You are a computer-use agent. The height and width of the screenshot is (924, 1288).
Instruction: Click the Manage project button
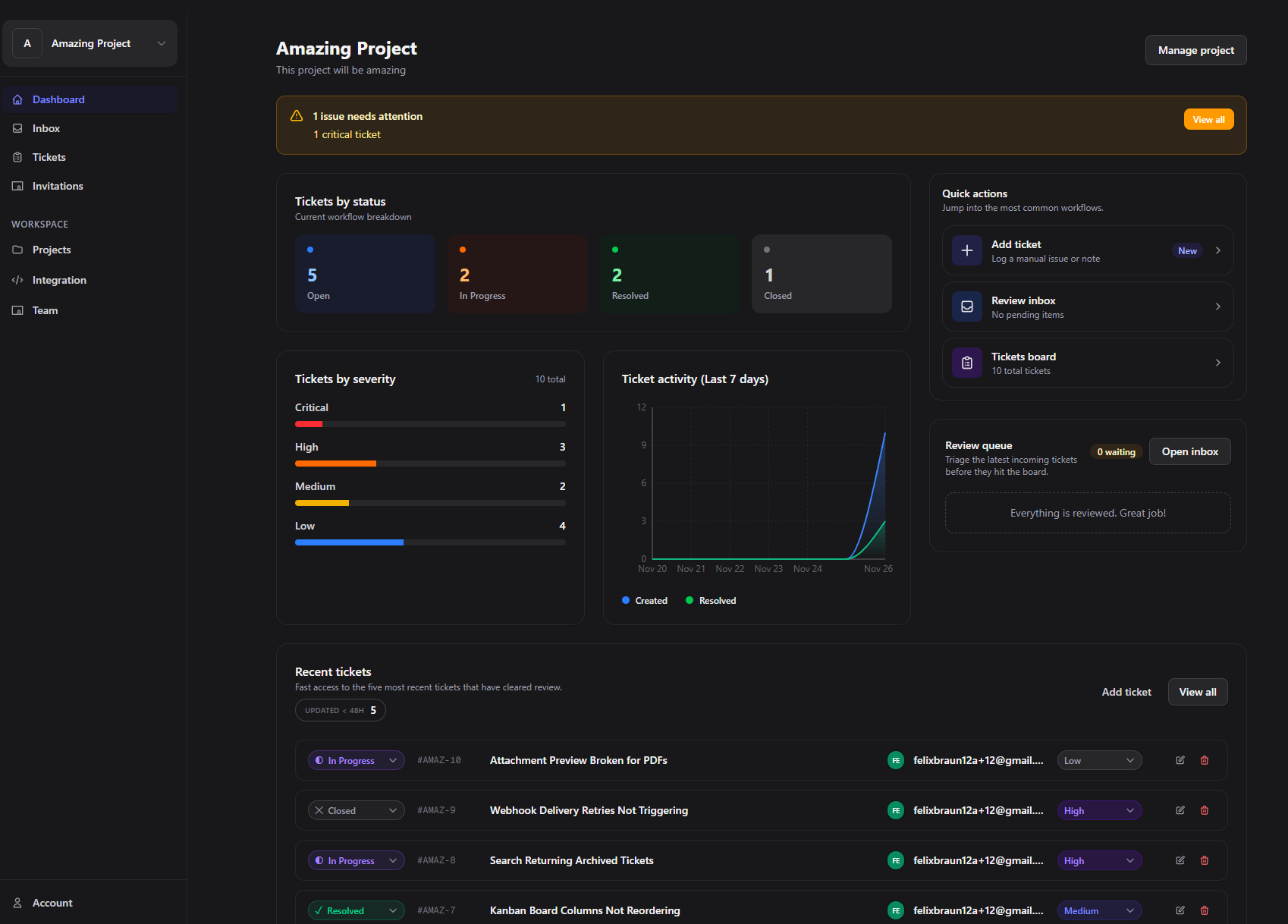click(x=1195, y=50)
